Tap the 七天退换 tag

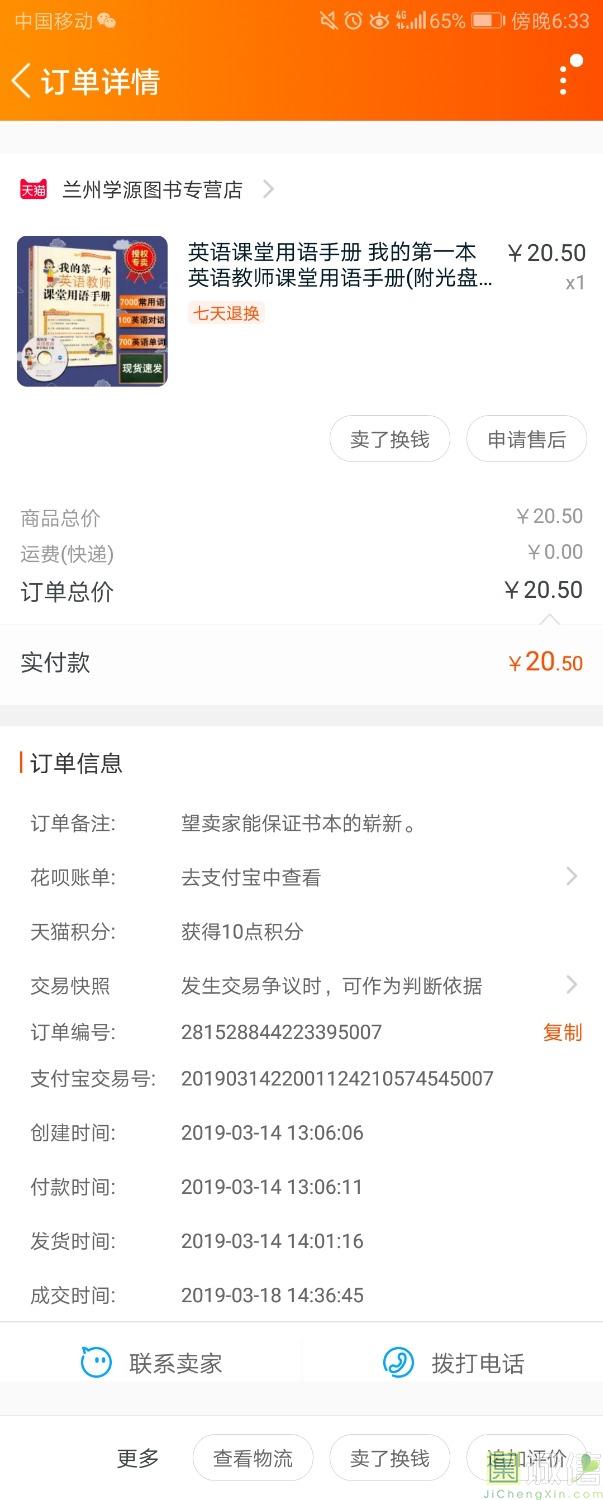coord(226,313)
